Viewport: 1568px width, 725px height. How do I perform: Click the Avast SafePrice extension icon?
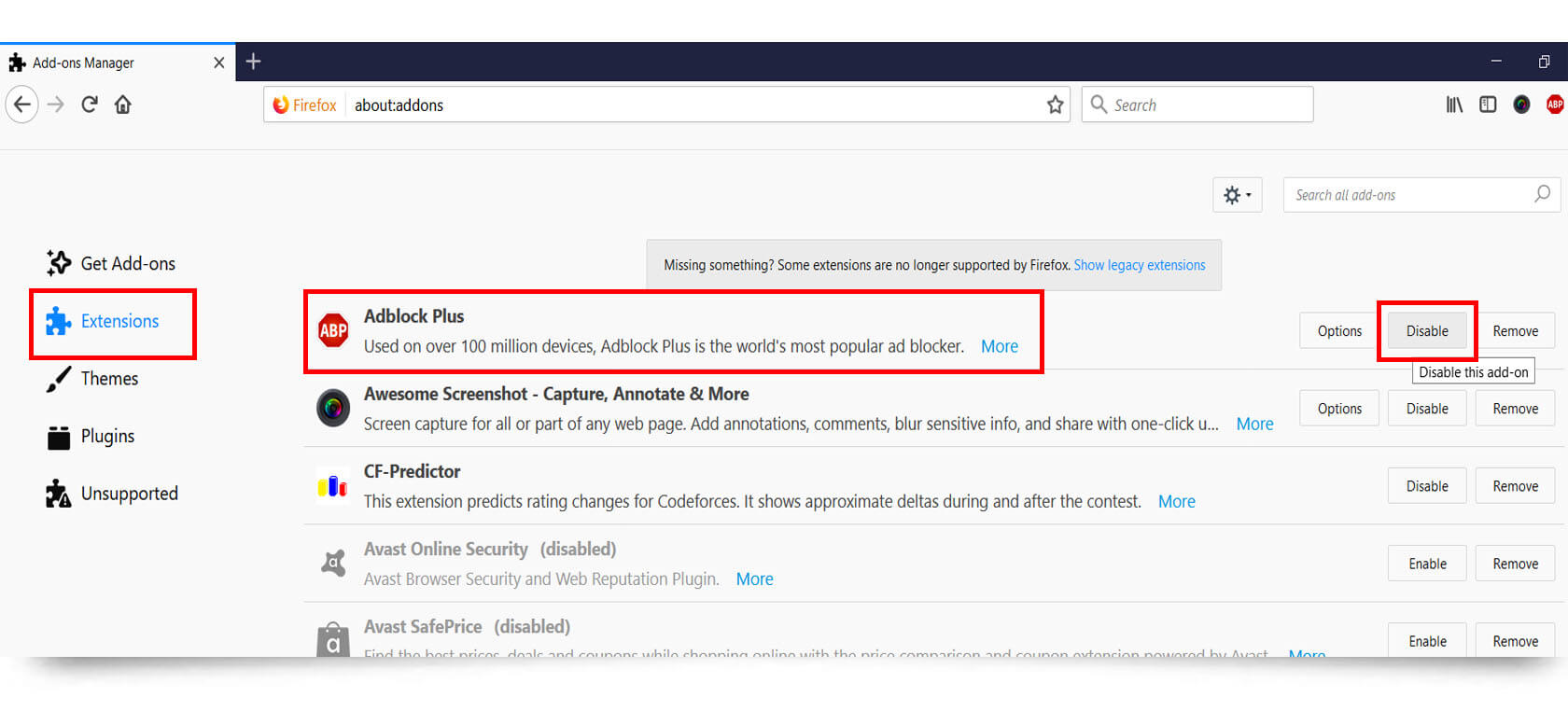[333, 640]
